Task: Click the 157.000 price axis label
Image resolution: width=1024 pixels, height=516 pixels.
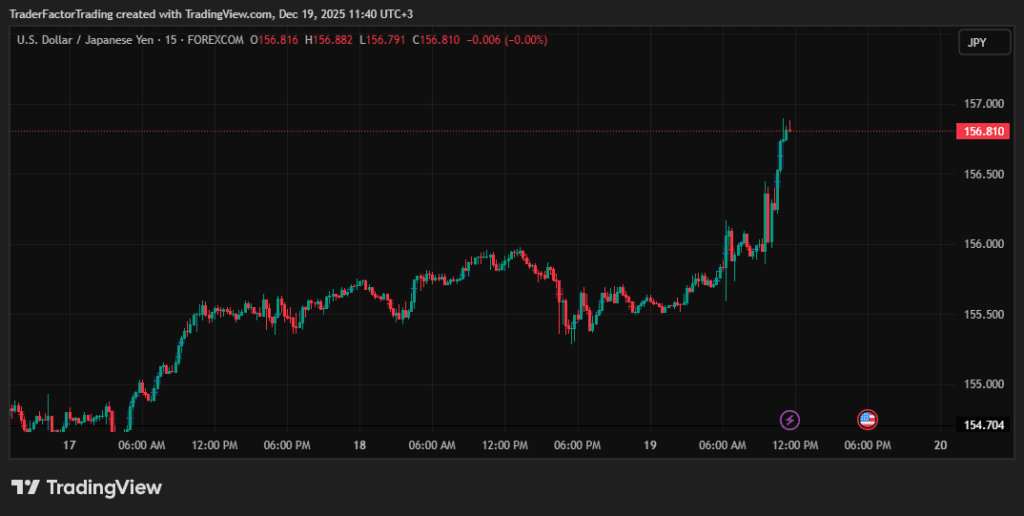Action: click(x=984, y=104)
